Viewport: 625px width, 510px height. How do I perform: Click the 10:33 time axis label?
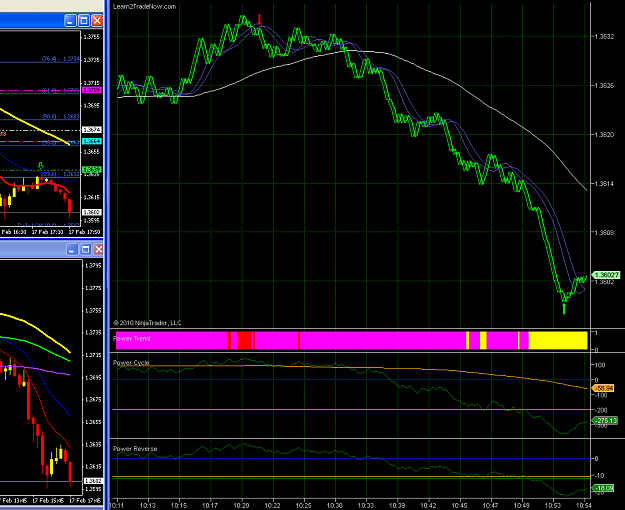366,506
